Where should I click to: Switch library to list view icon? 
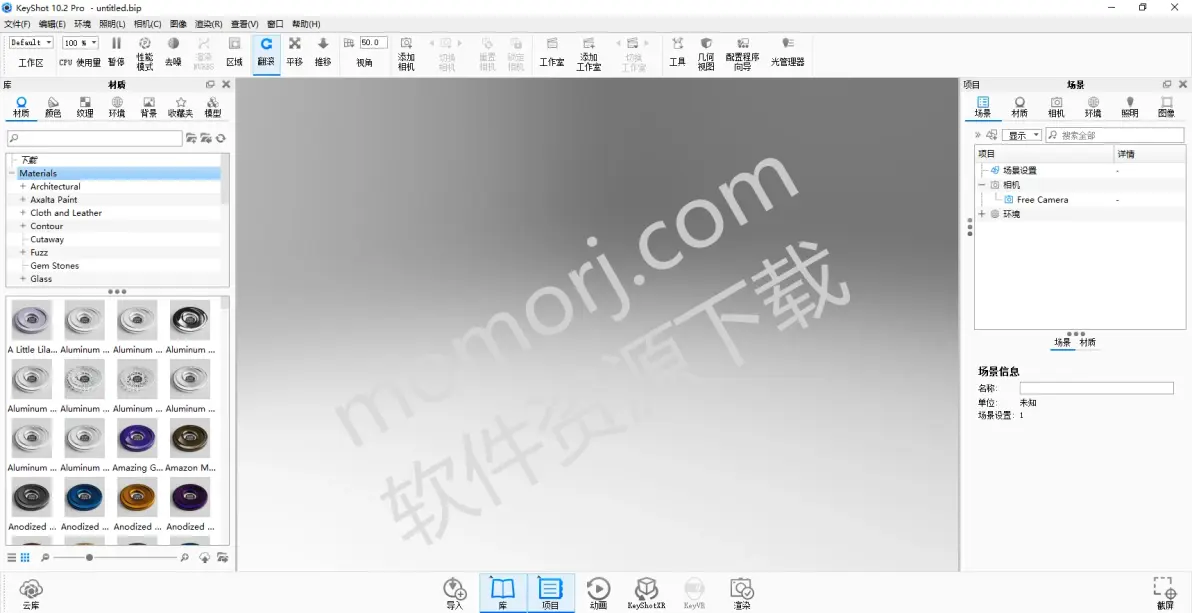click(x=11, y=557)
